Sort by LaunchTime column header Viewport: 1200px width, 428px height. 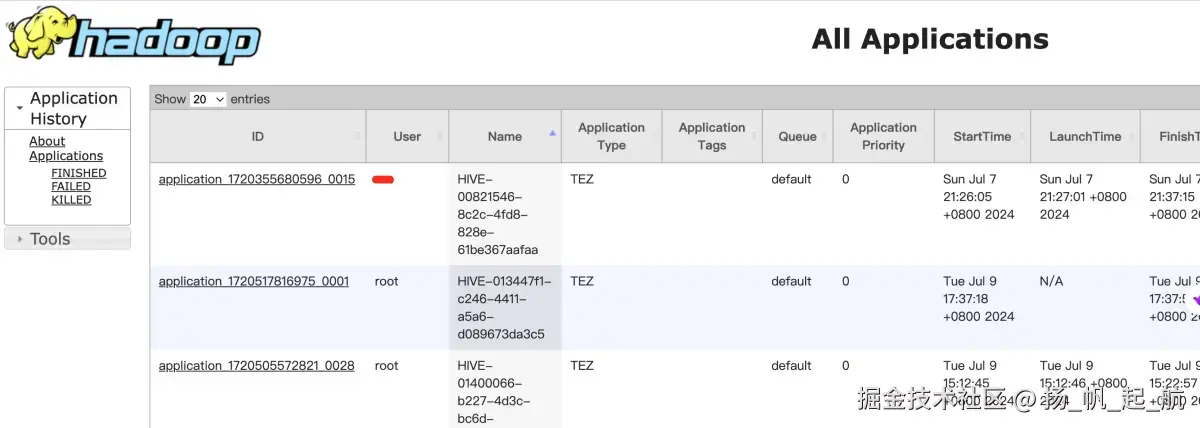point(1084,136)
